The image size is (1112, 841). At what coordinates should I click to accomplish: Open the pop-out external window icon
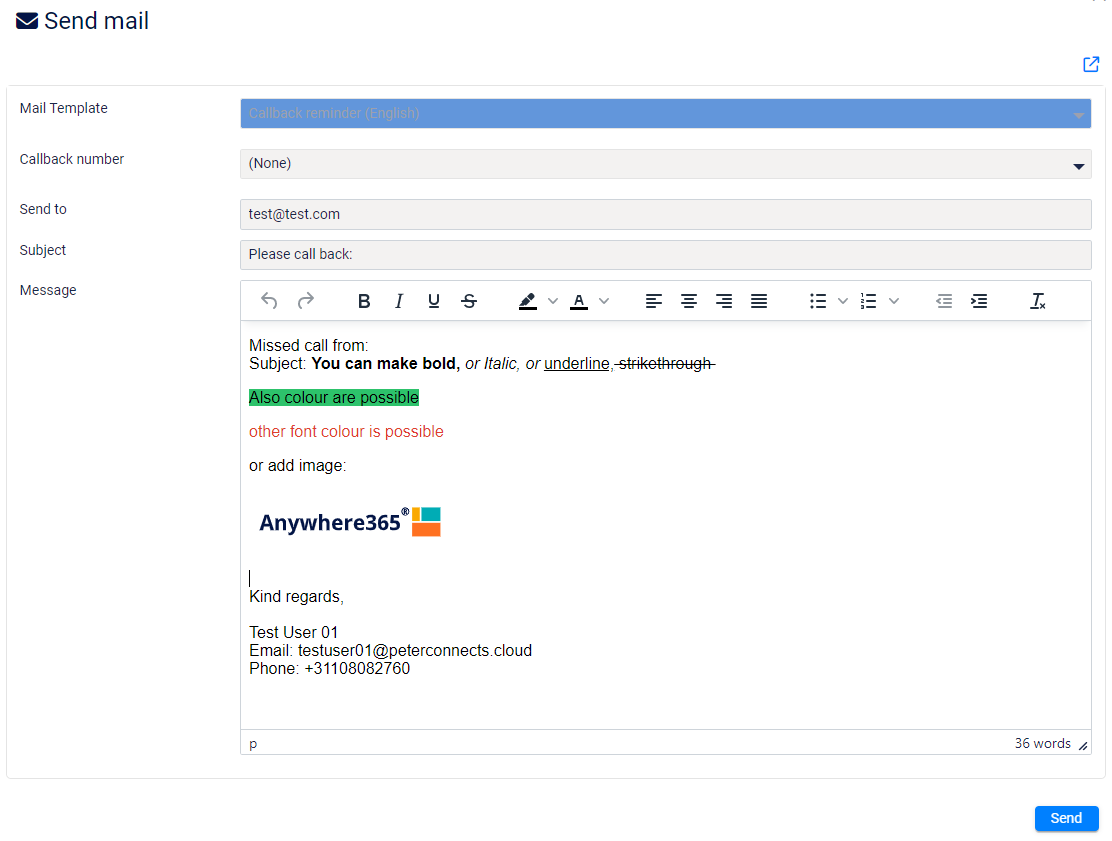tap(1091, 64)
